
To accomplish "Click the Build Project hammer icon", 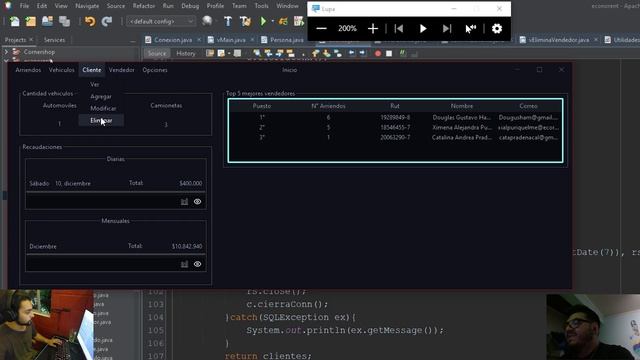I will tap(228, 21).
